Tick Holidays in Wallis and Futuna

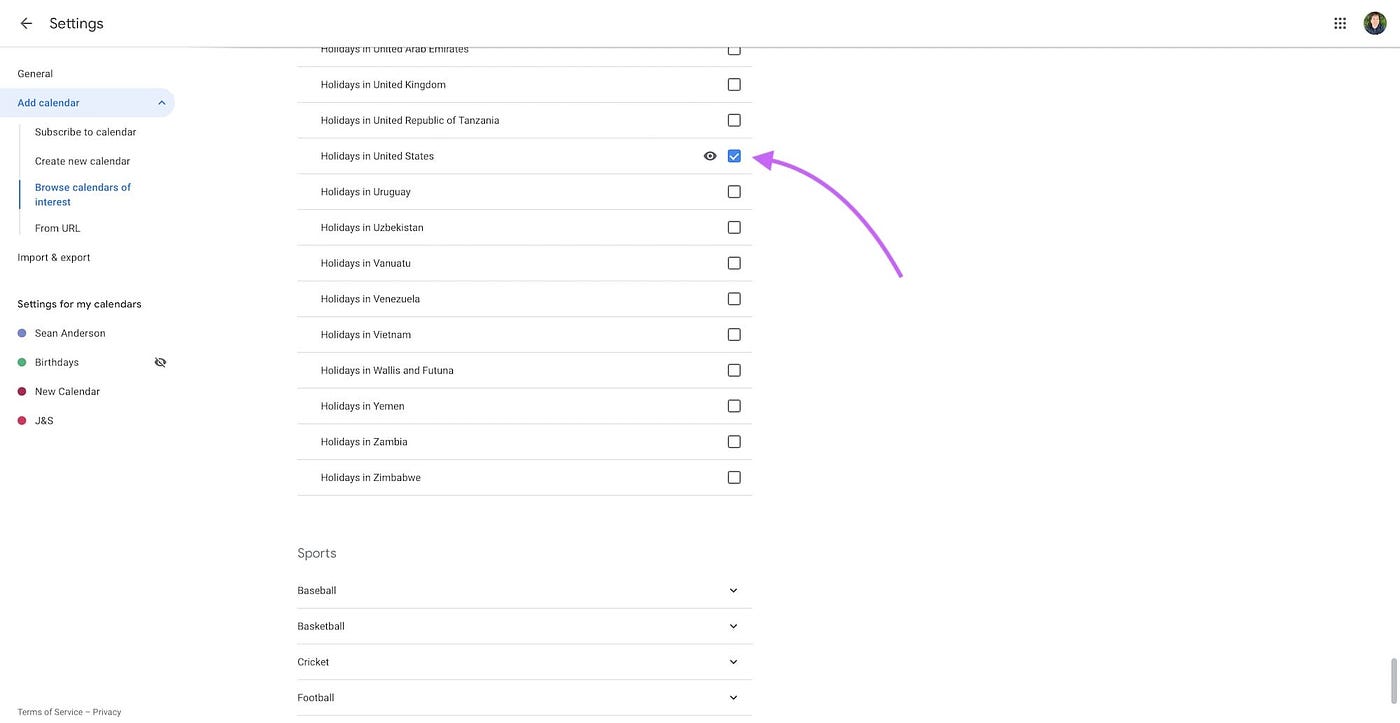pyautogui.click(x=734, y=370)
